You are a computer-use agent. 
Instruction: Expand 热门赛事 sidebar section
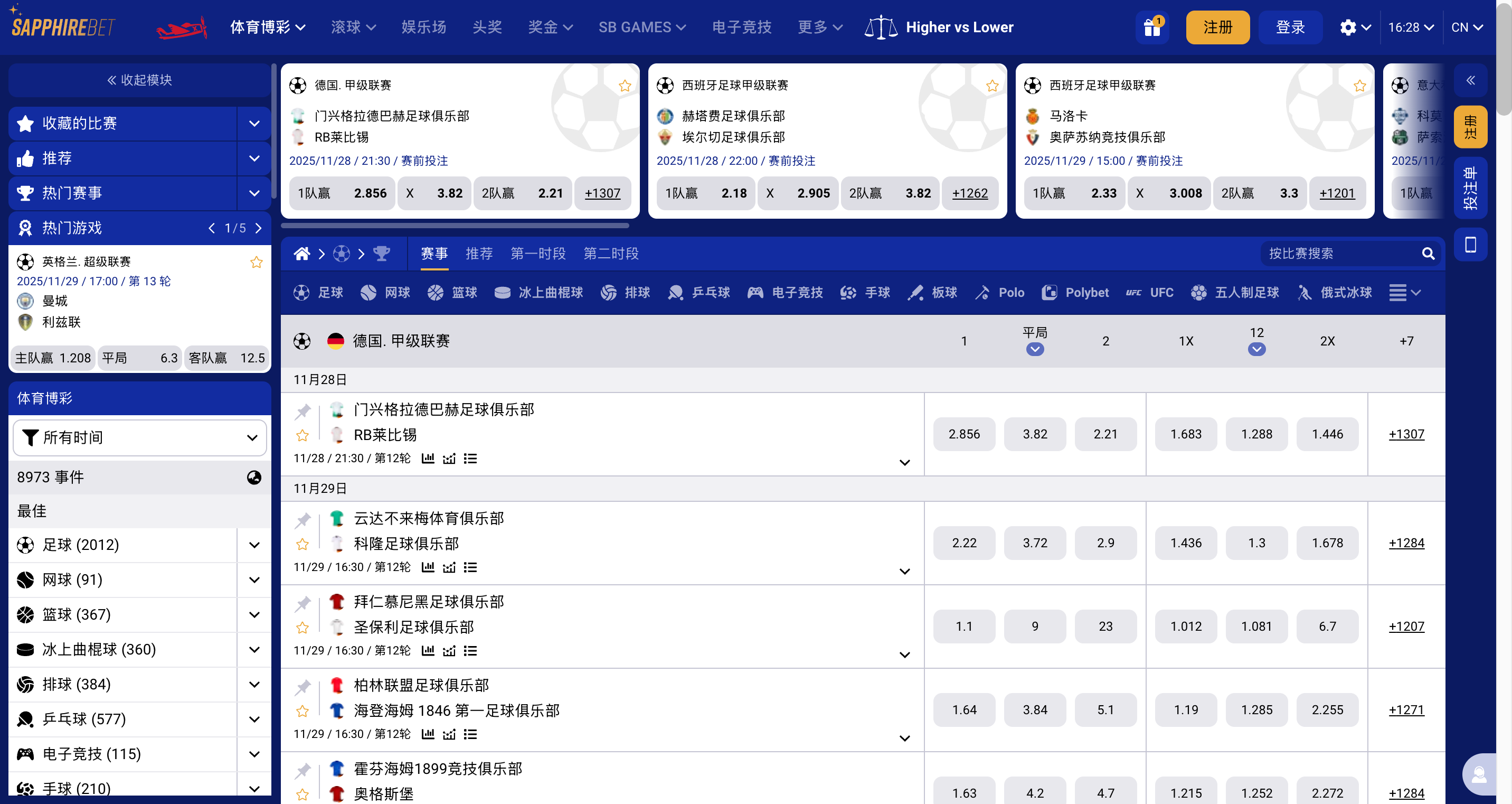[x=254, y=193]
